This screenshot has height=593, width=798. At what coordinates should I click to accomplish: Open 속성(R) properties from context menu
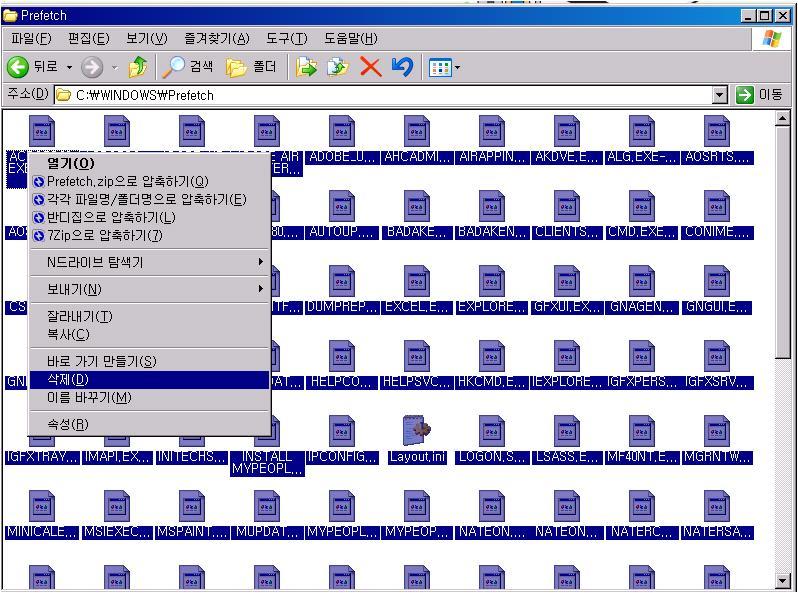(149, 425)
